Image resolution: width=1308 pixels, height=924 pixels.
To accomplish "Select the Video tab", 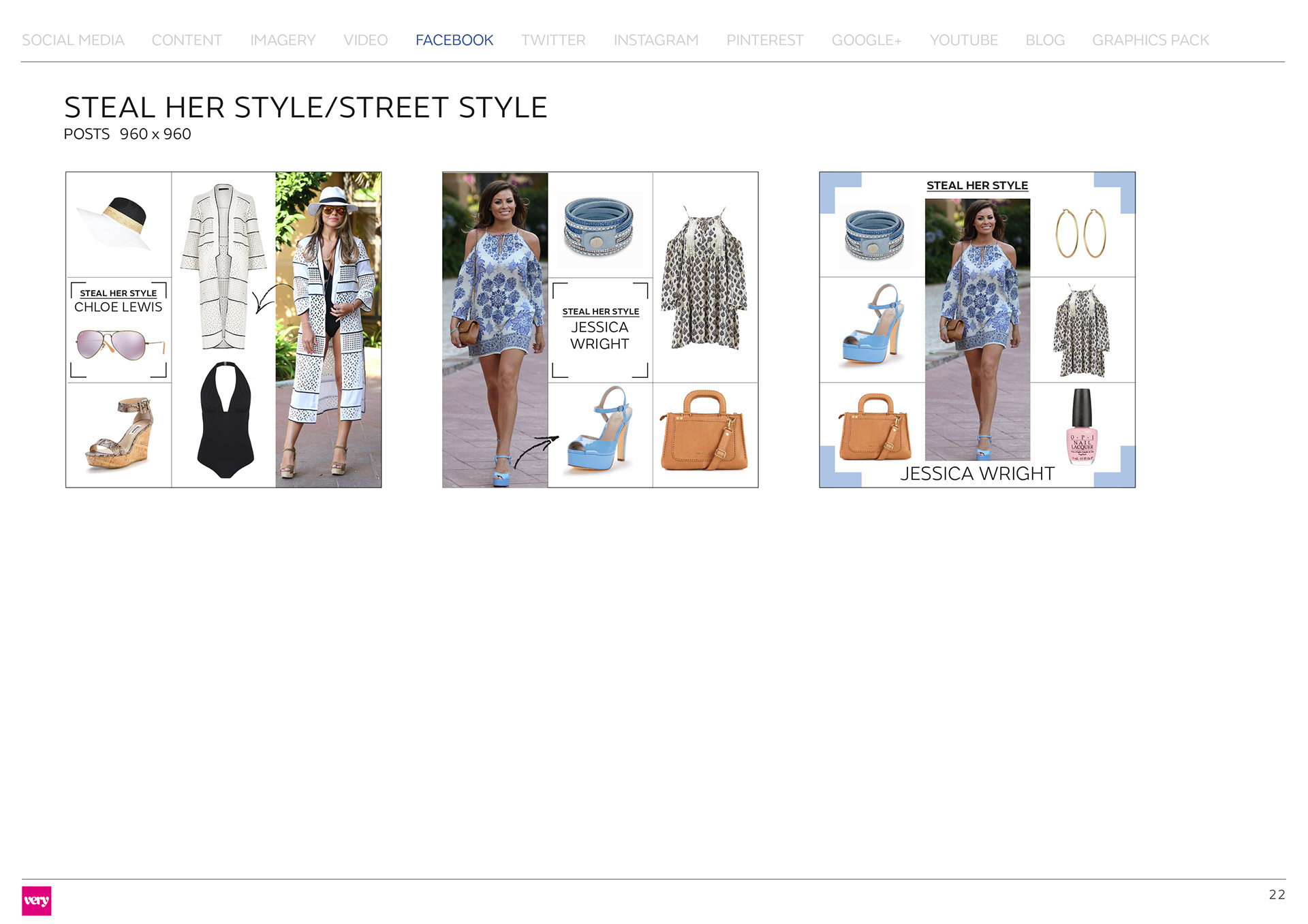I will 365,40.
